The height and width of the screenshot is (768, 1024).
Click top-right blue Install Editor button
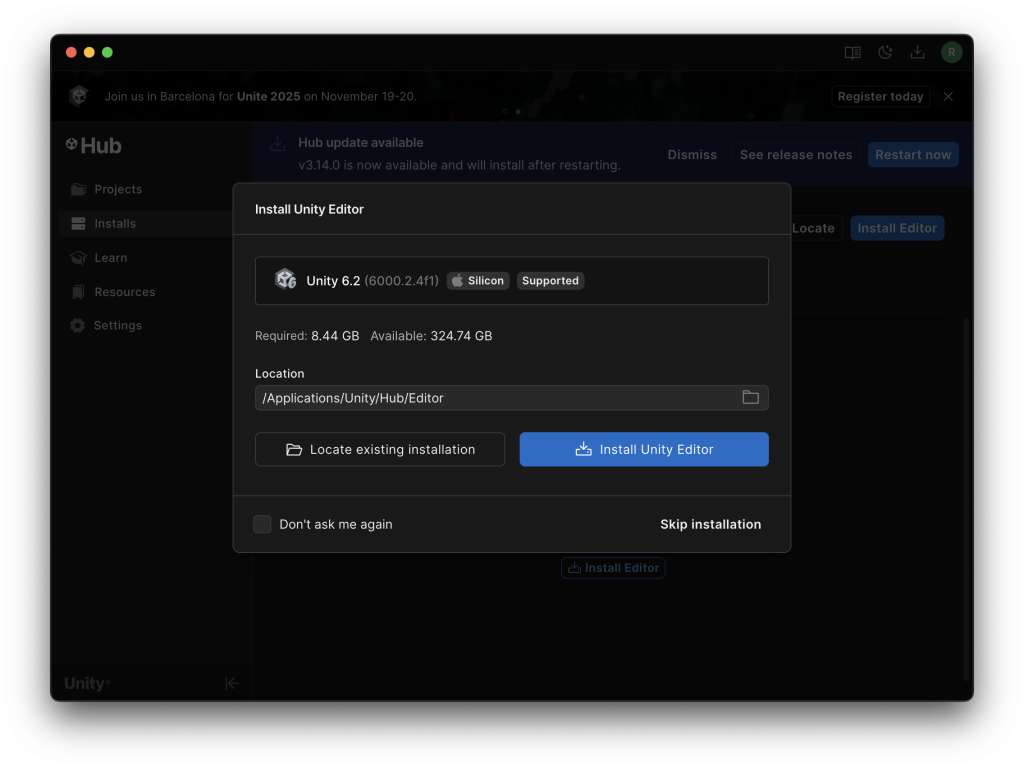click(897, 229)
